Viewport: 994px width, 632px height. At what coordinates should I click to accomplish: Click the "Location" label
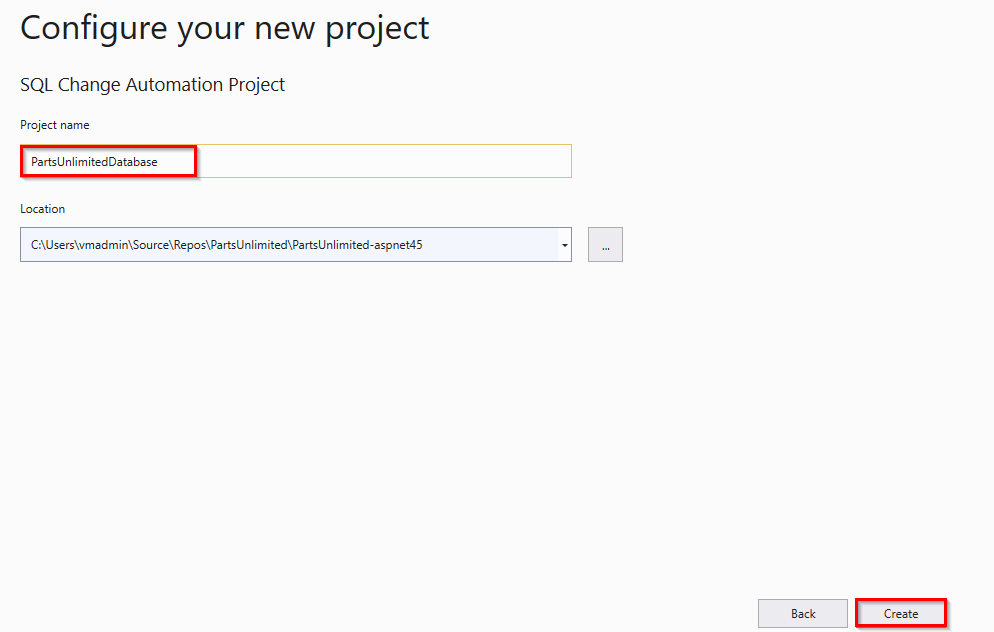[x=42, y=209]
